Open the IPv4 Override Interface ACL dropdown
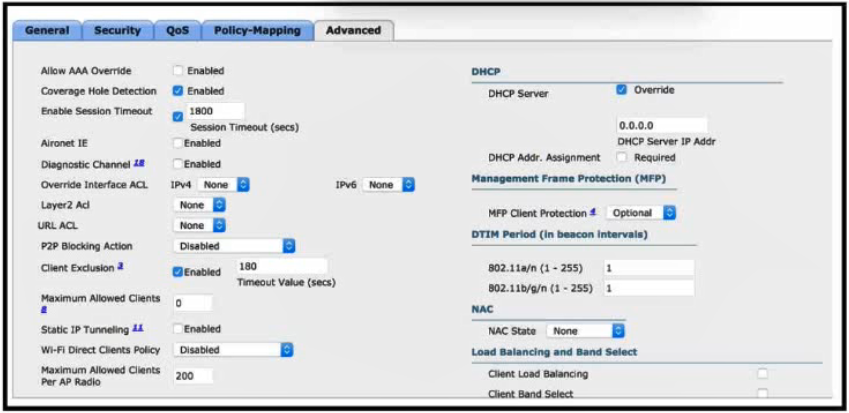The image size is (849, 413). click(x=223, y=185)
